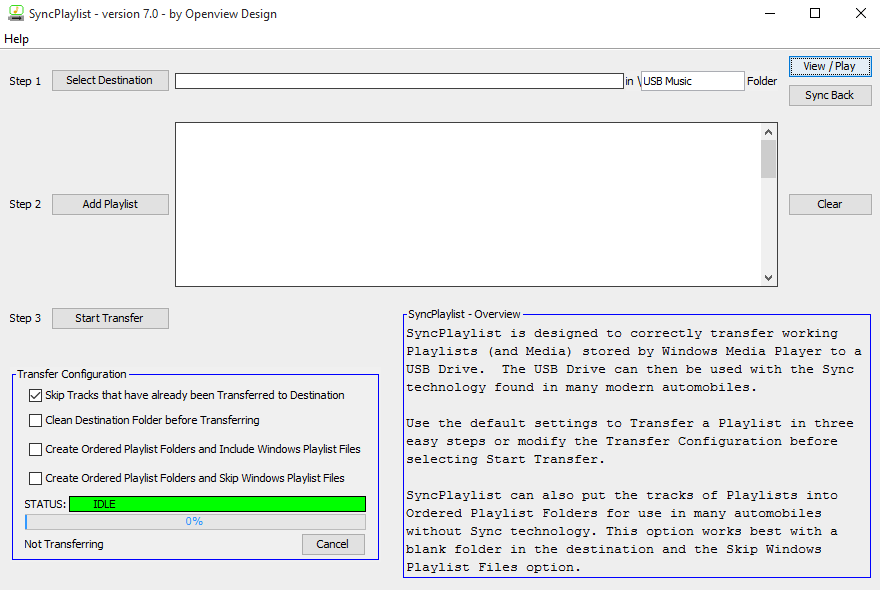Open the Help menu
This screenshot has width=880, height=590.
tap(16, 39)
